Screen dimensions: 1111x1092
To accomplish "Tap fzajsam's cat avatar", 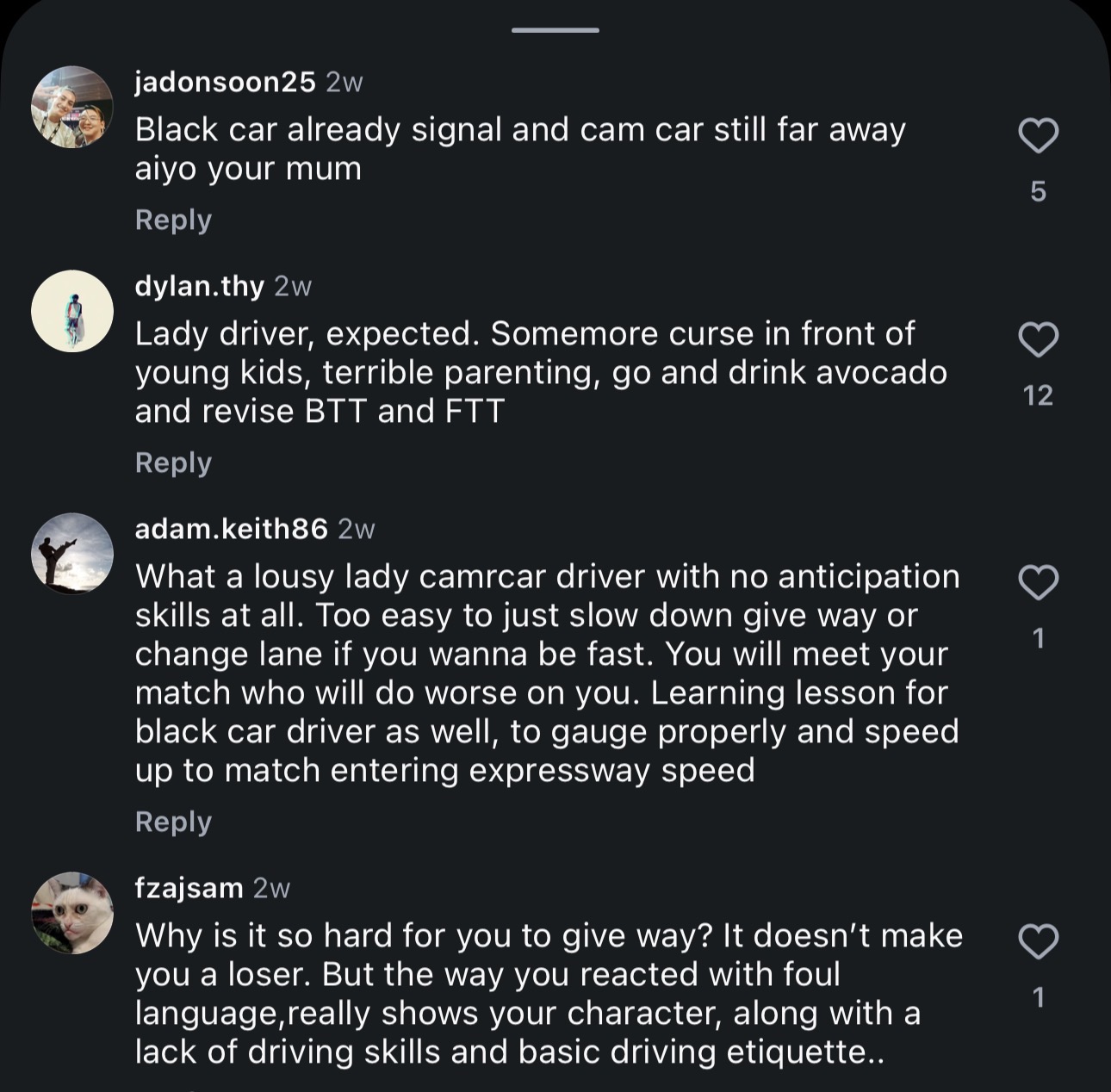I will click(x=72, y=913).
